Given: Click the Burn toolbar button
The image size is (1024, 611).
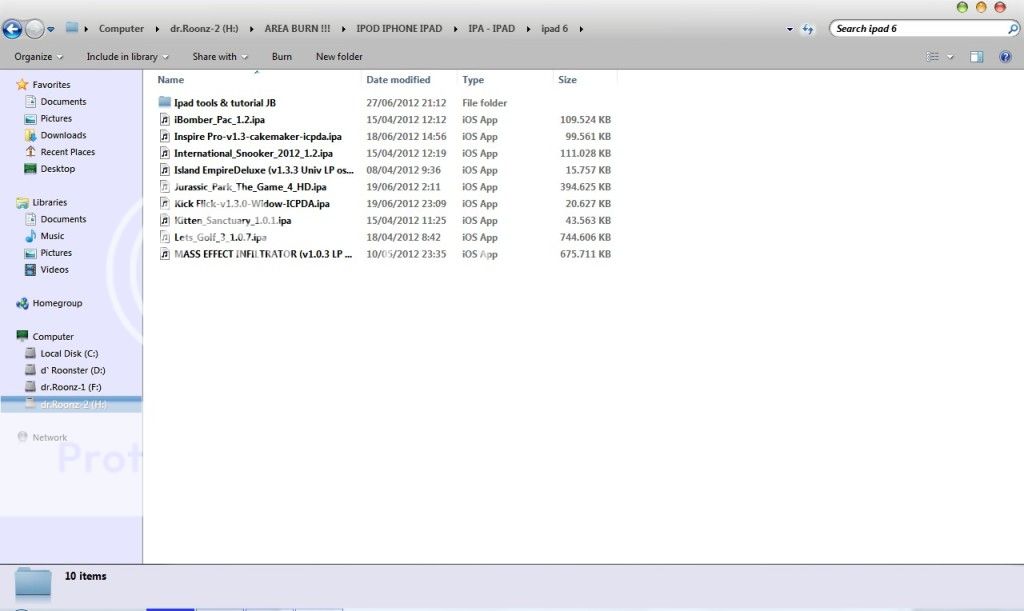Looking at the screenshot, I should pos(281,57).
